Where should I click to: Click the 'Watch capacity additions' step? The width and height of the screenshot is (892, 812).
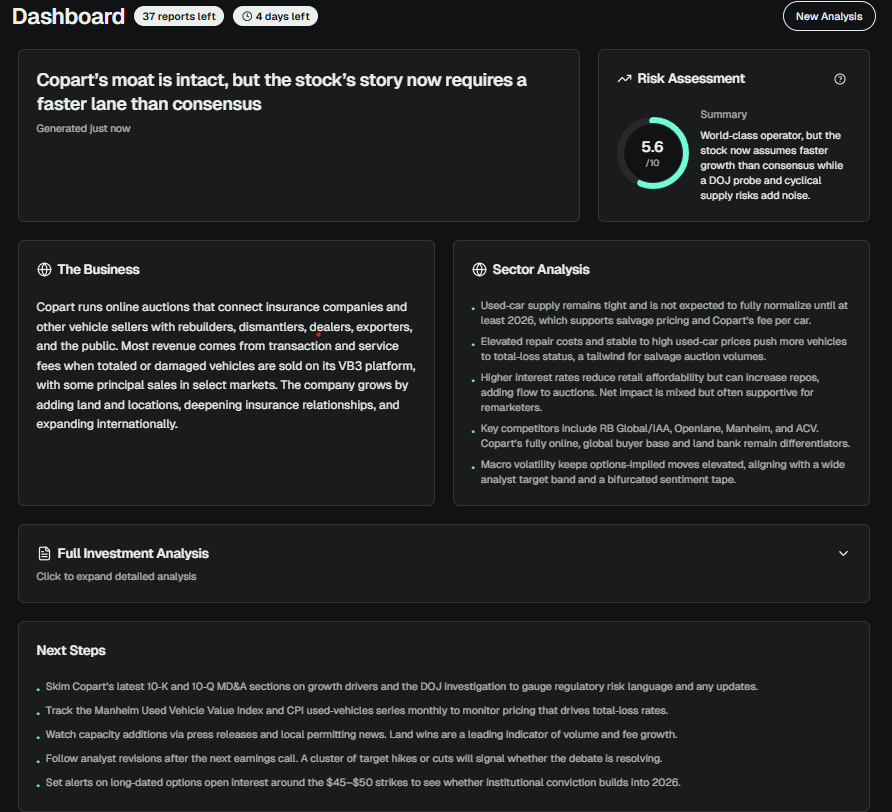pyautogui.click(x=361, y=734)
